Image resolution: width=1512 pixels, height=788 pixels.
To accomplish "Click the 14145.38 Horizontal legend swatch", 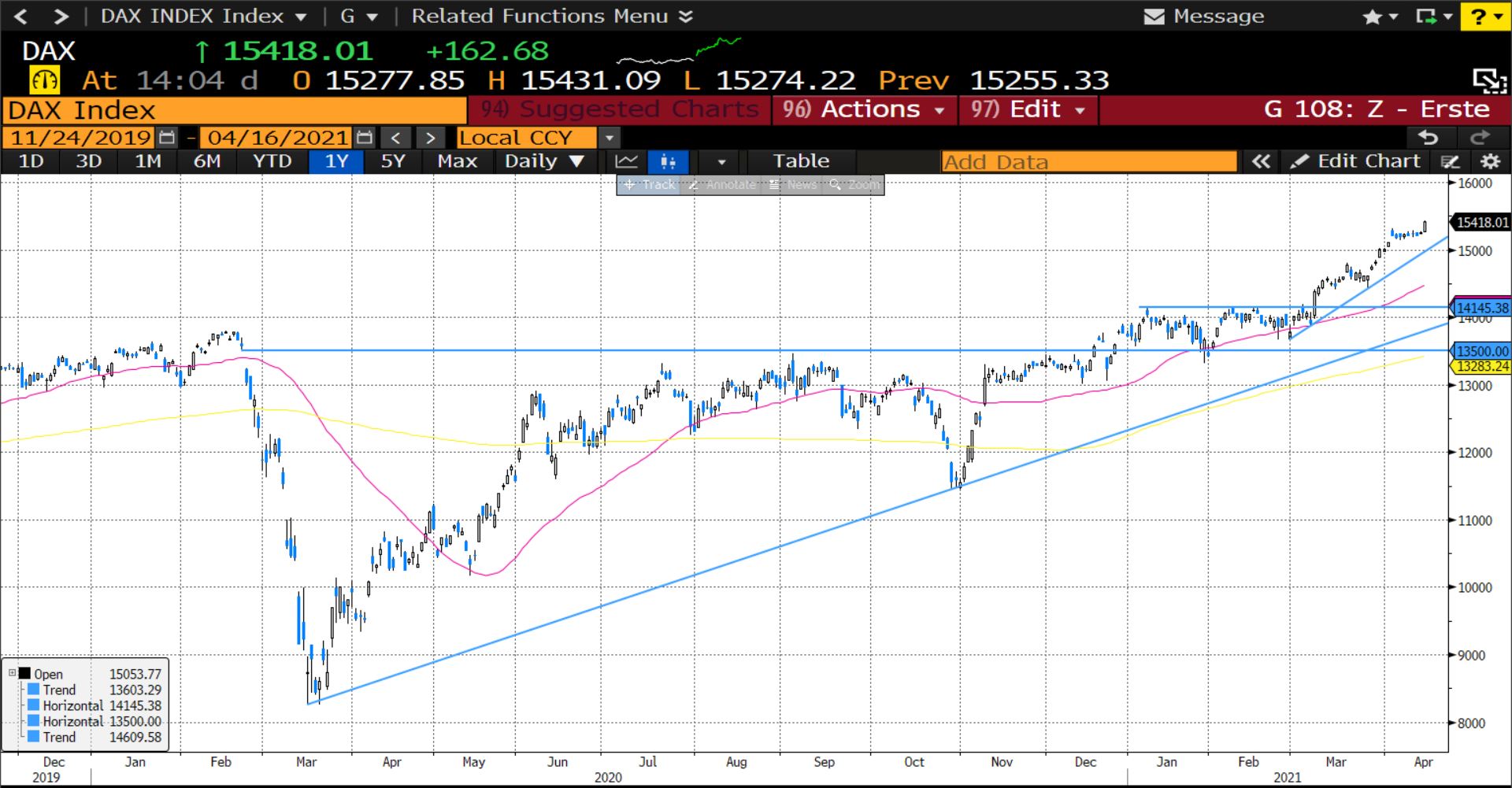I will pyautogui.click(x=33, y=705).
